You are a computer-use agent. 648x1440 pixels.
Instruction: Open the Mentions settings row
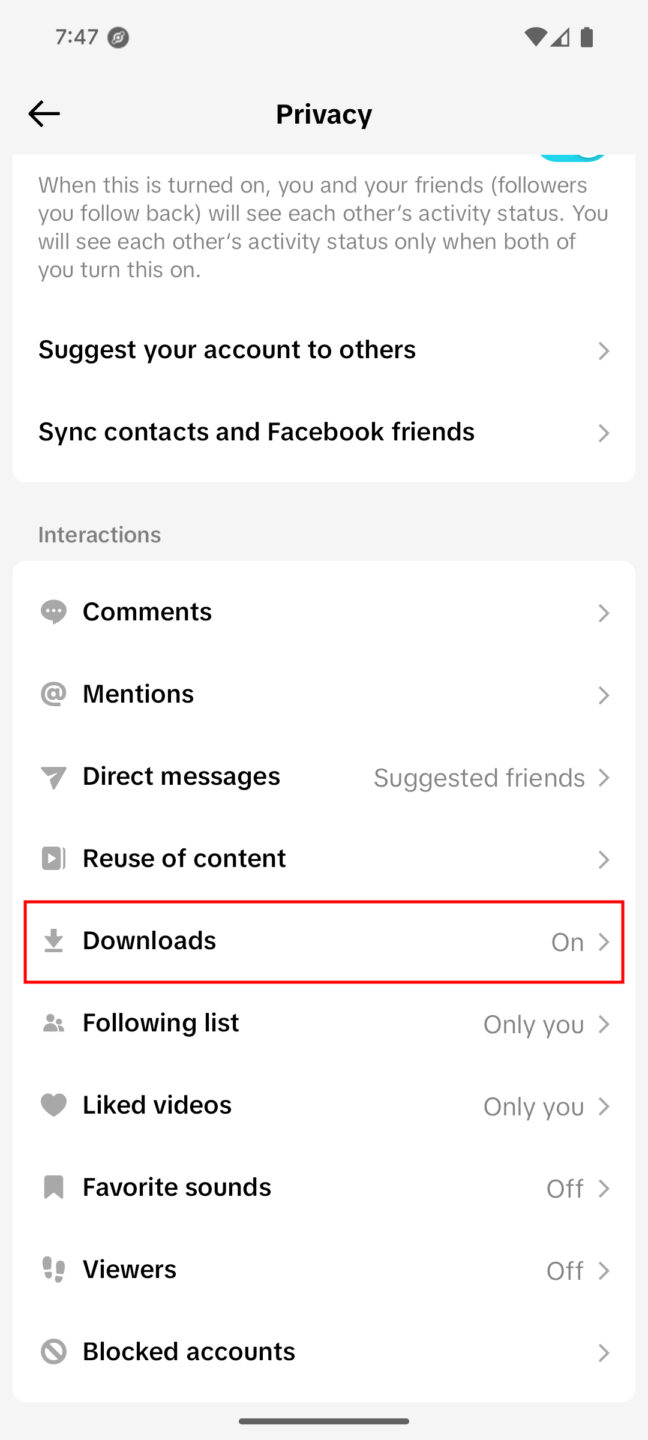pyautogui.click(x=324, y=694)
